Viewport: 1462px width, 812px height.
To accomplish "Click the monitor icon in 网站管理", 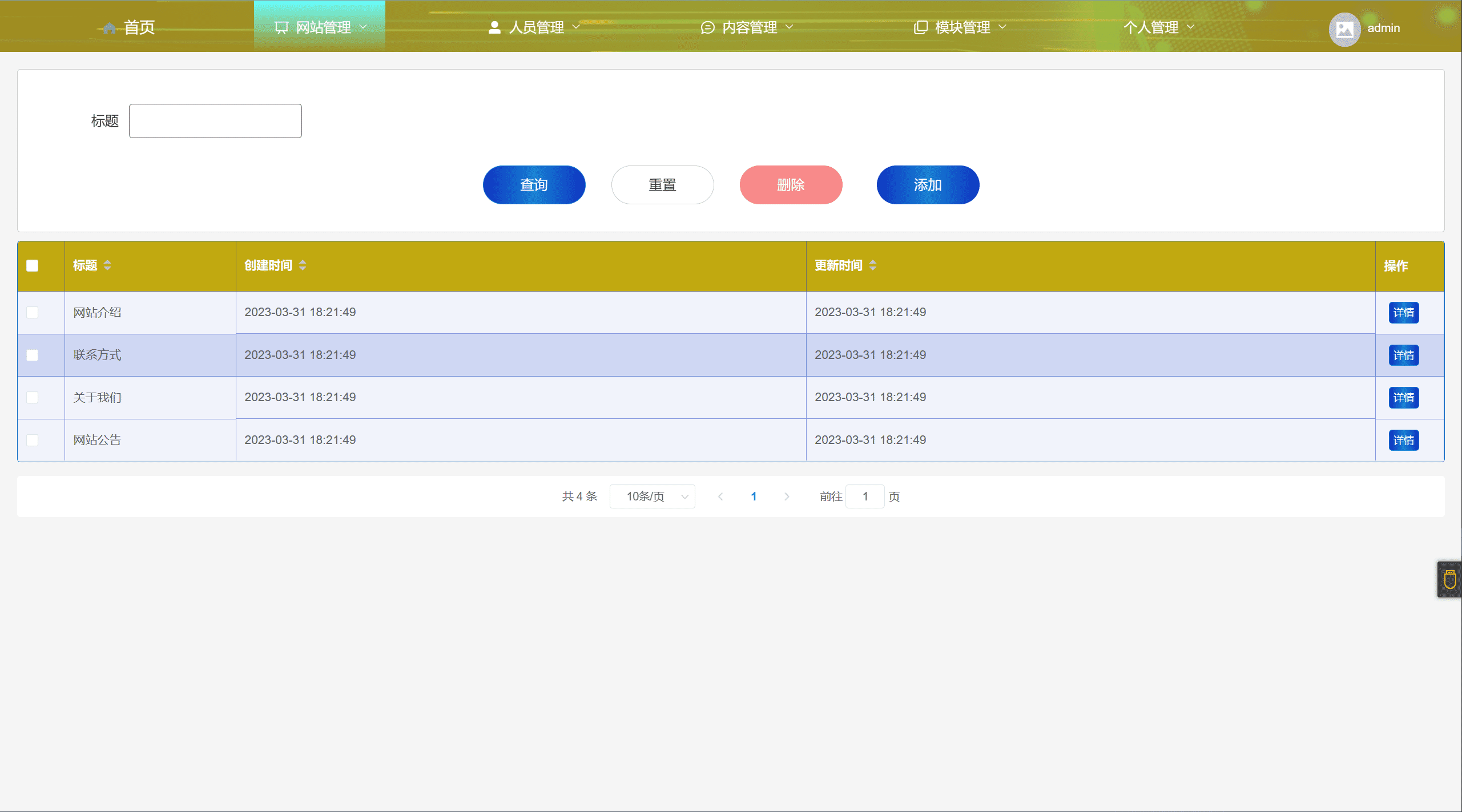I will pyautogui.click(x=281, y=27).
